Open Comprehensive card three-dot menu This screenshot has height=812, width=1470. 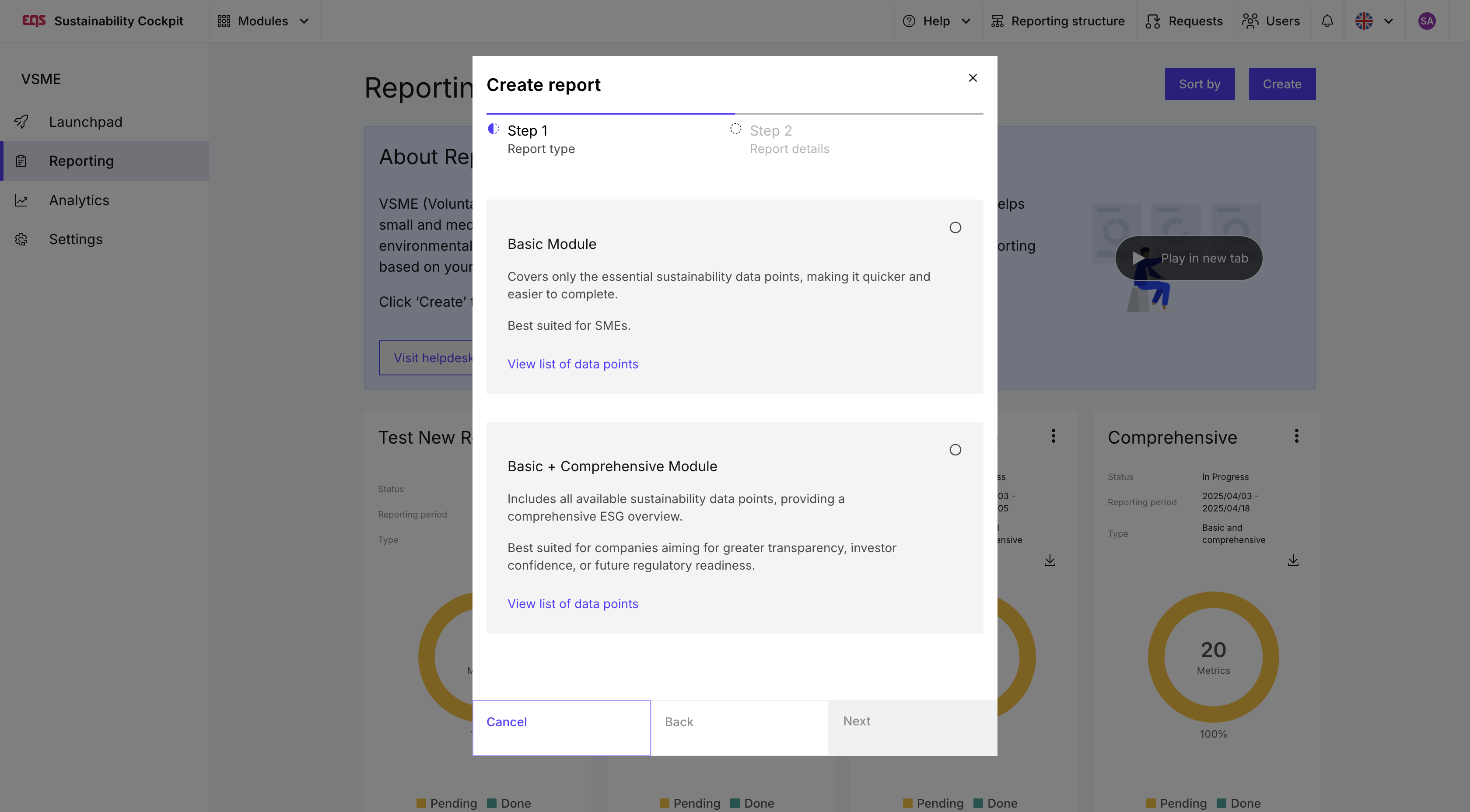[1296, 436]
